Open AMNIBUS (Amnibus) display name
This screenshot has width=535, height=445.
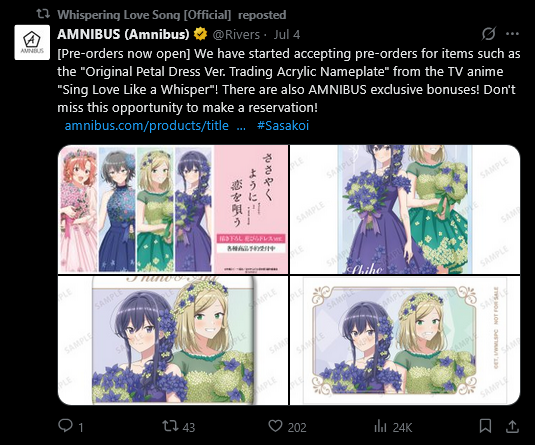click(x=123, y=34)
